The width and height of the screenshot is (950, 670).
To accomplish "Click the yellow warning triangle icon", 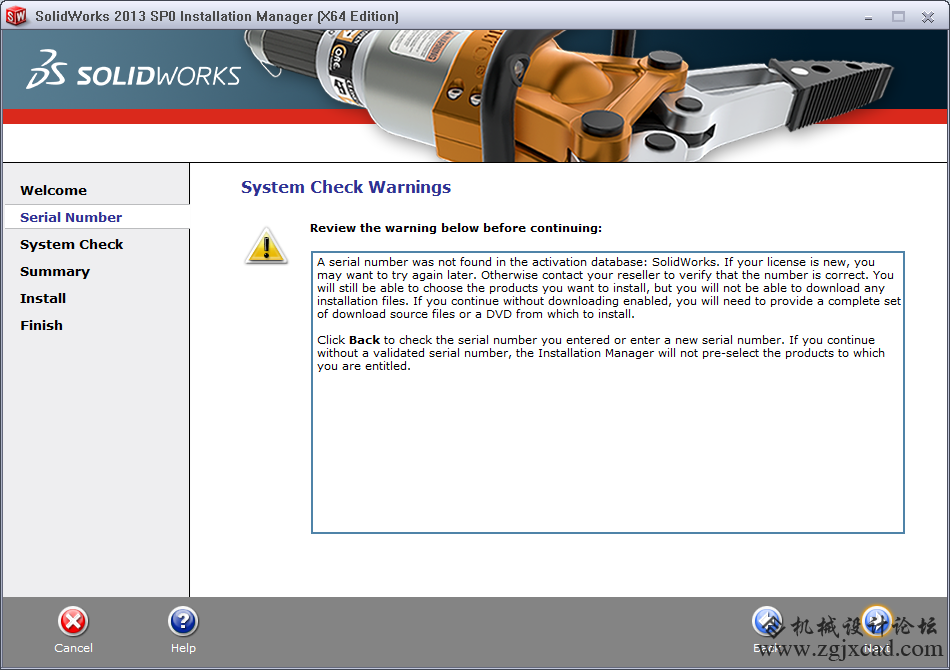I will coord(266,246).
